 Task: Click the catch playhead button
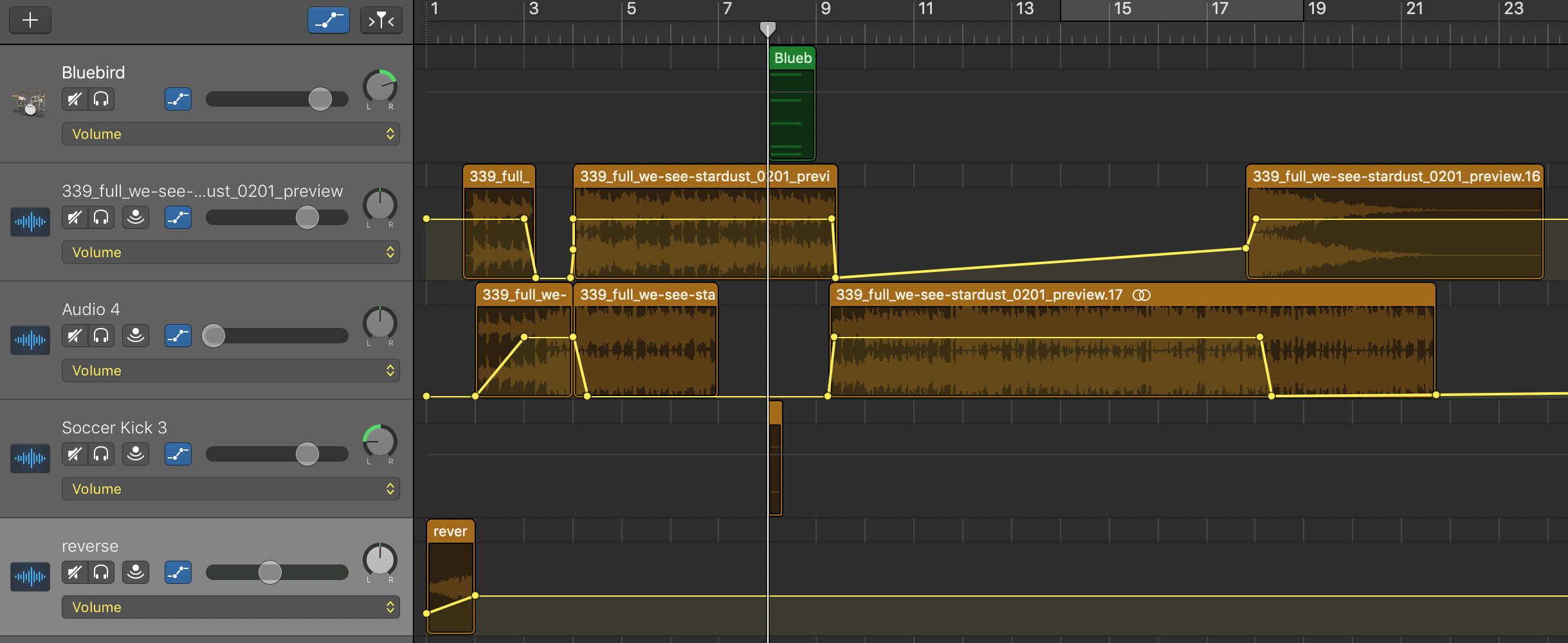tap(381, 20)
